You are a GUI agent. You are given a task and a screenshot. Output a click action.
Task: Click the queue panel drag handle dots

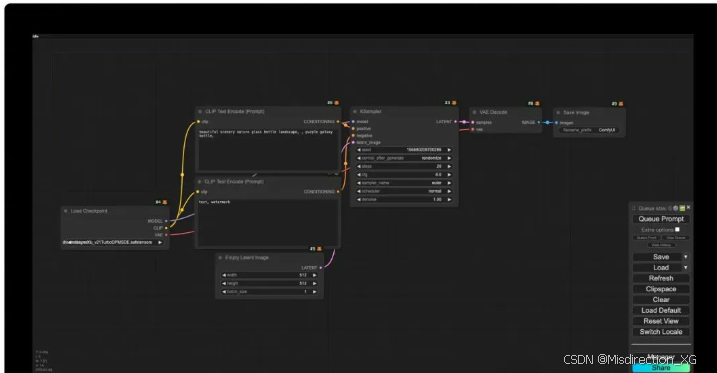point(634,208)
